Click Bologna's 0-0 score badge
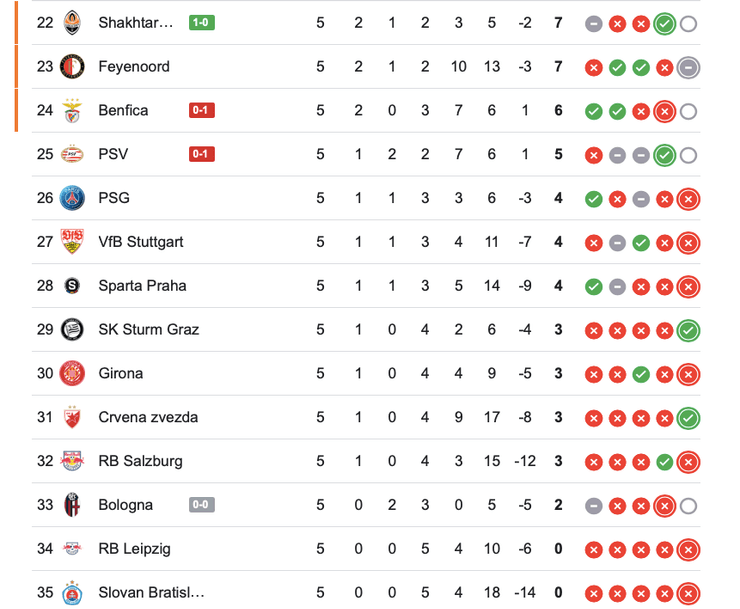740x609 pixels. tap(201, 505)
